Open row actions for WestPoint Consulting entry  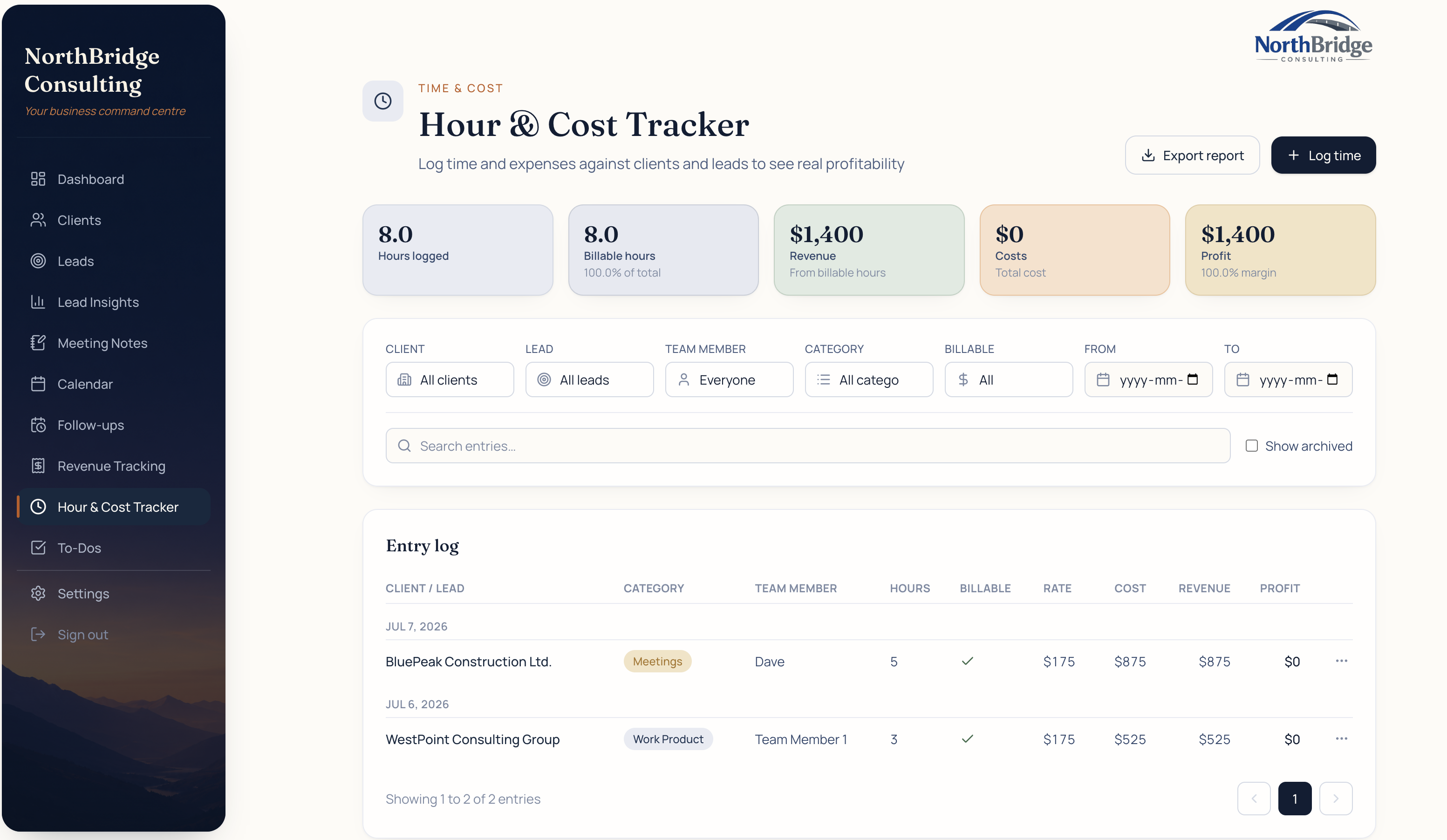tap(1341, 739)
